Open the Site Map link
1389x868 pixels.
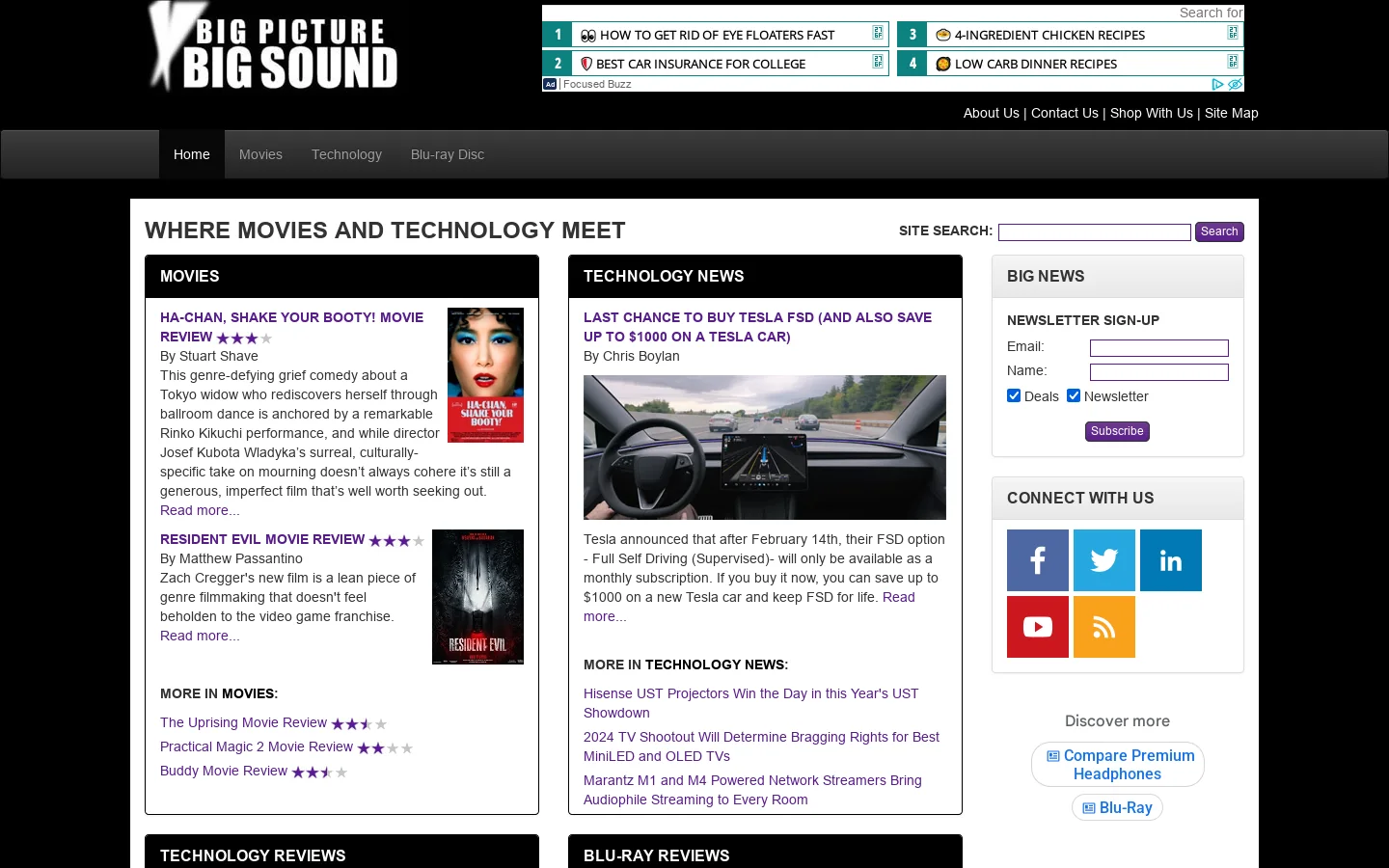coord(1232,113)
